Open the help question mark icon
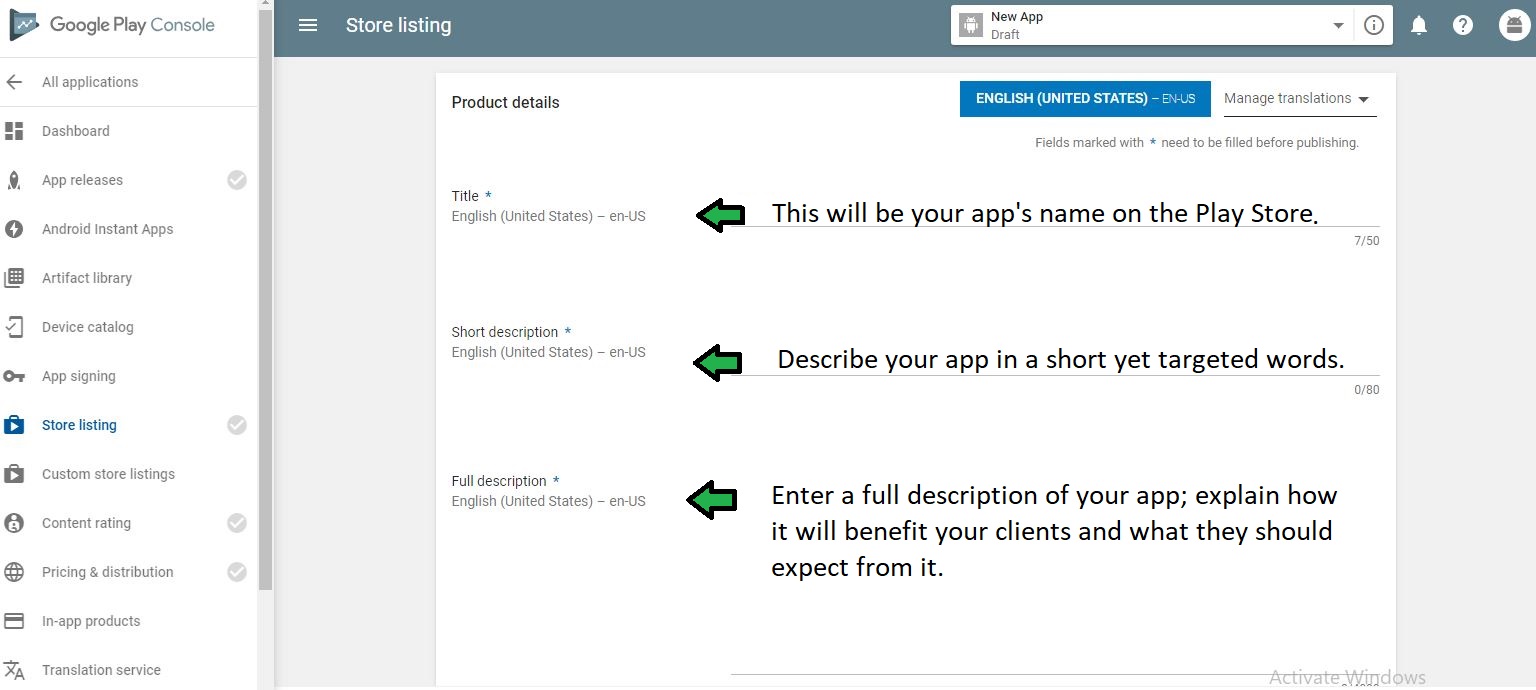 [1463, 25]
